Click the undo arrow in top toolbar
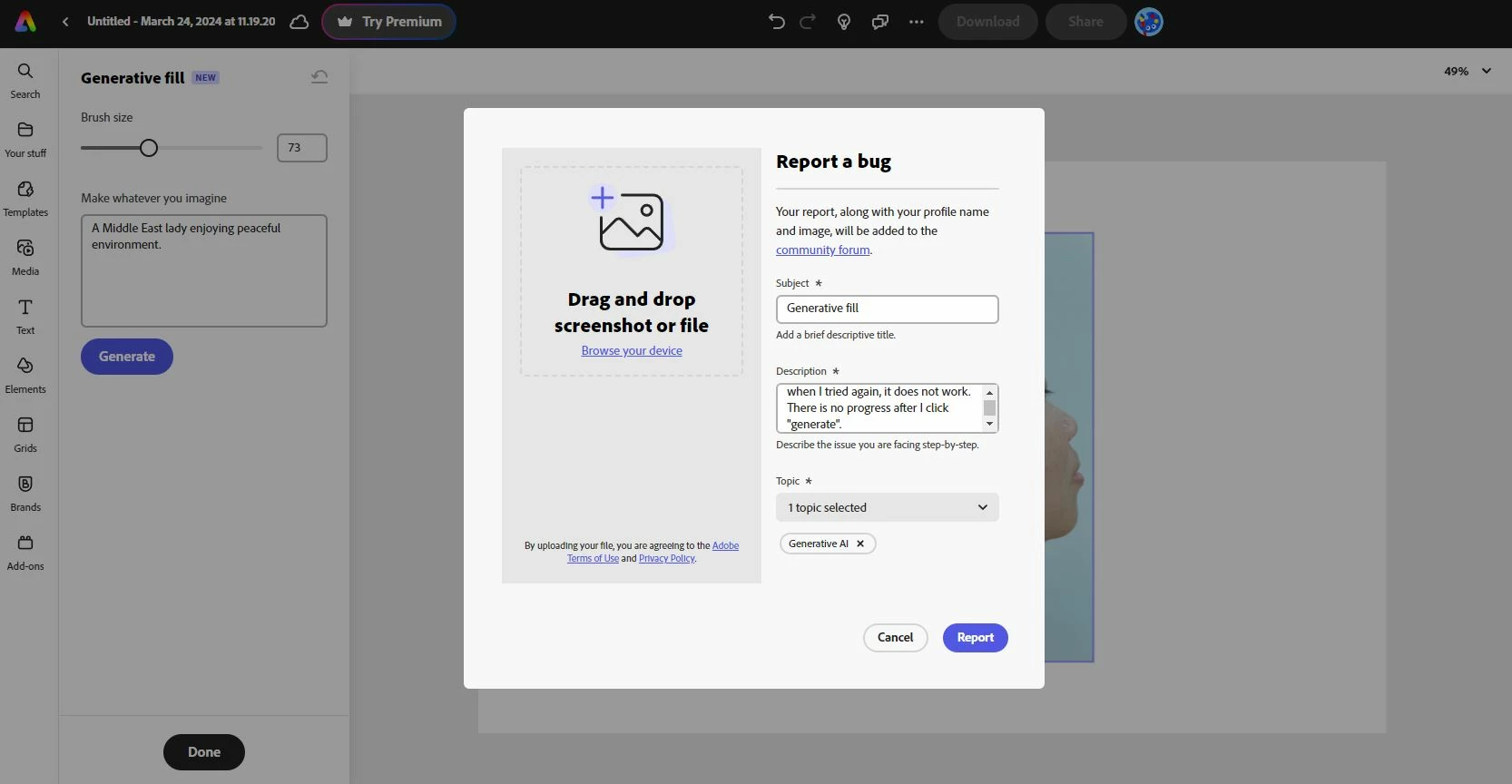This screenshot has height=784, width=1512. (776, 22)
